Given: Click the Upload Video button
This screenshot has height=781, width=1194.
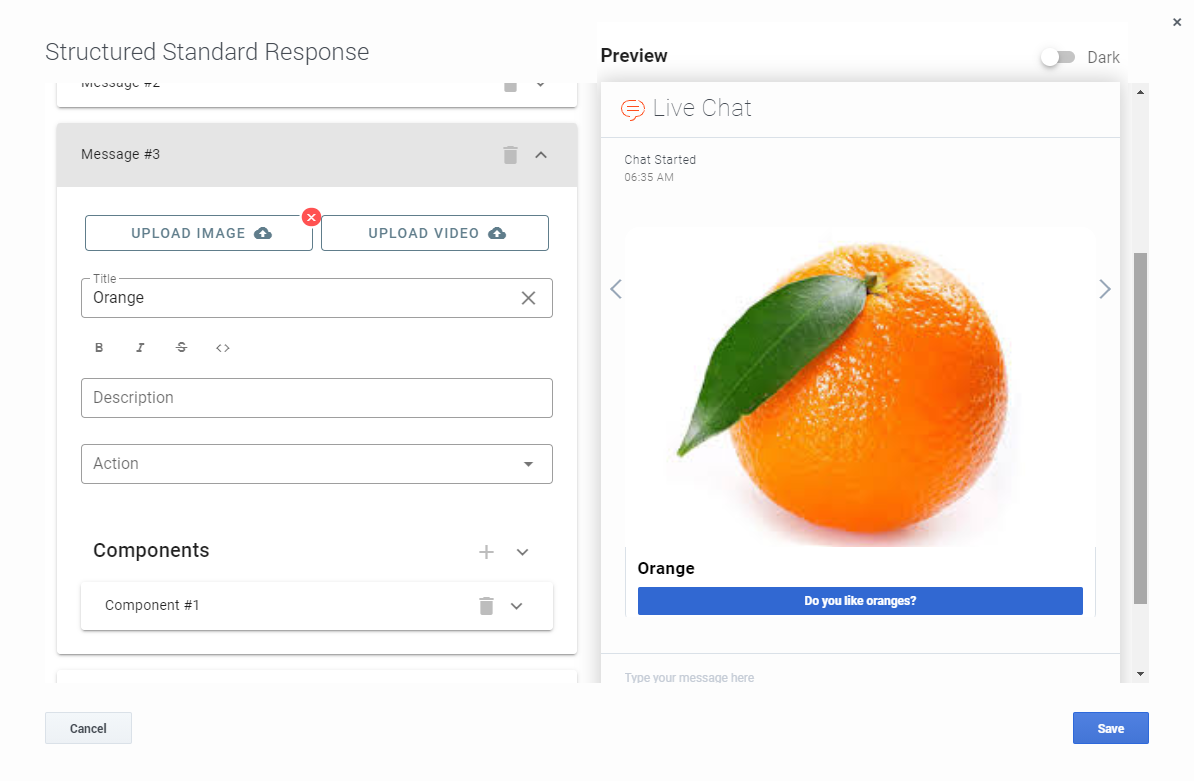Looking at the screenshot, I should pos(434,233).
